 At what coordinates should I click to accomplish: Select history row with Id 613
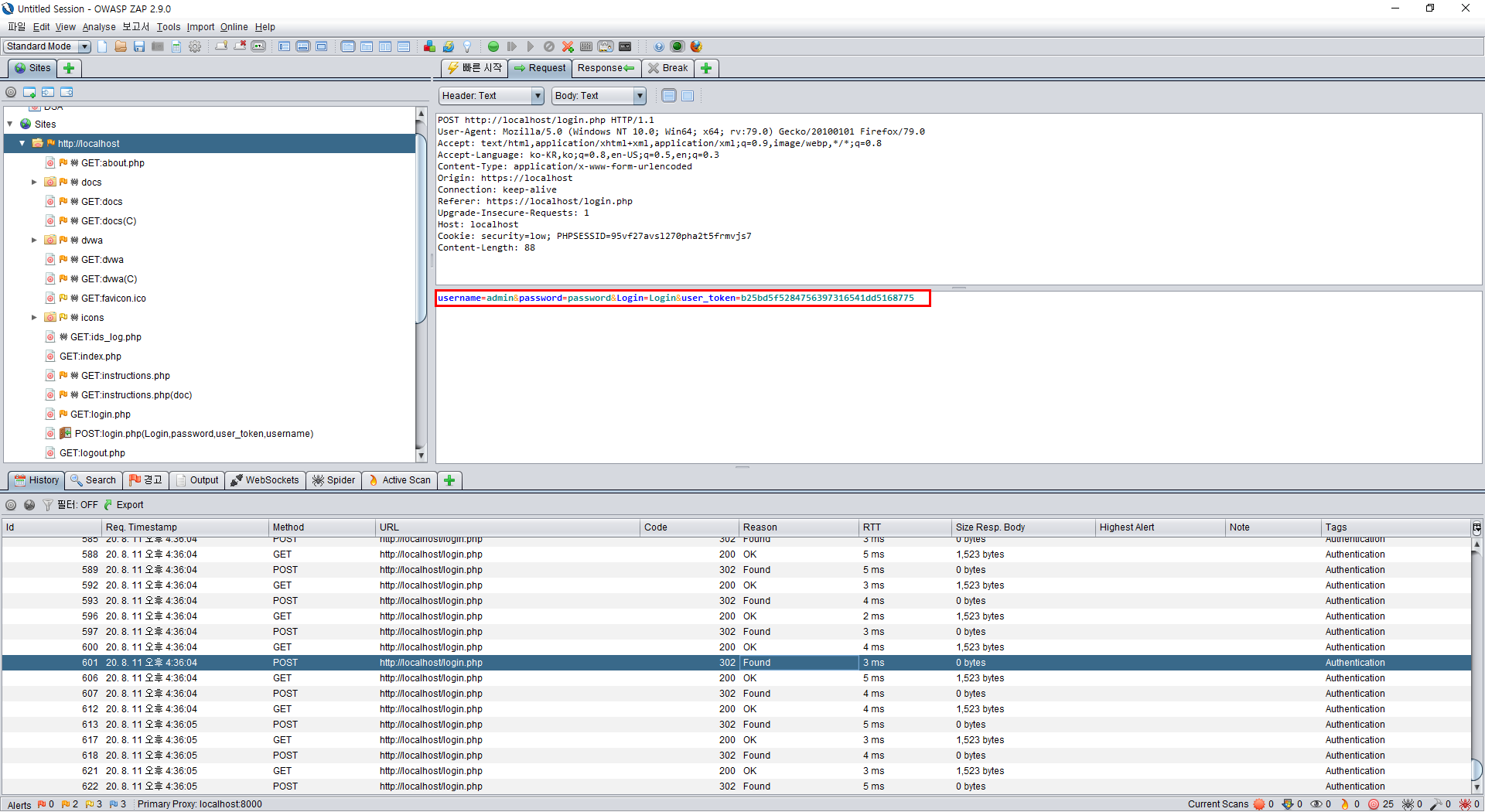coord(736,725)
